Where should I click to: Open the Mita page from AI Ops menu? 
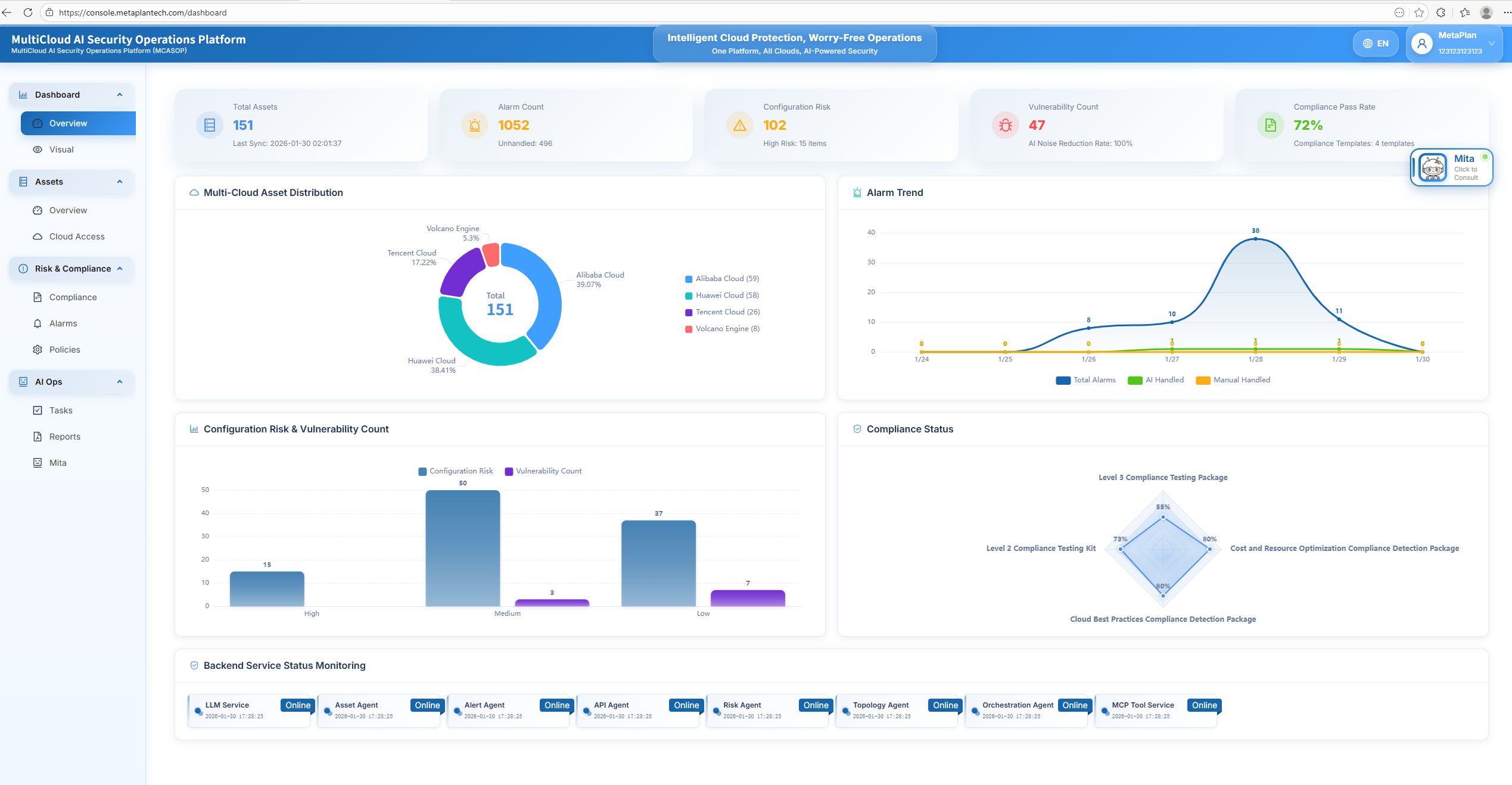click(x=57, y=462)
